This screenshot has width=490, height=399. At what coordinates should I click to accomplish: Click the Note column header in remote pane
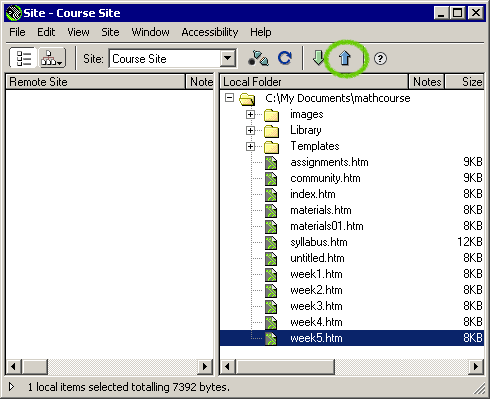[x=200, y=82]
